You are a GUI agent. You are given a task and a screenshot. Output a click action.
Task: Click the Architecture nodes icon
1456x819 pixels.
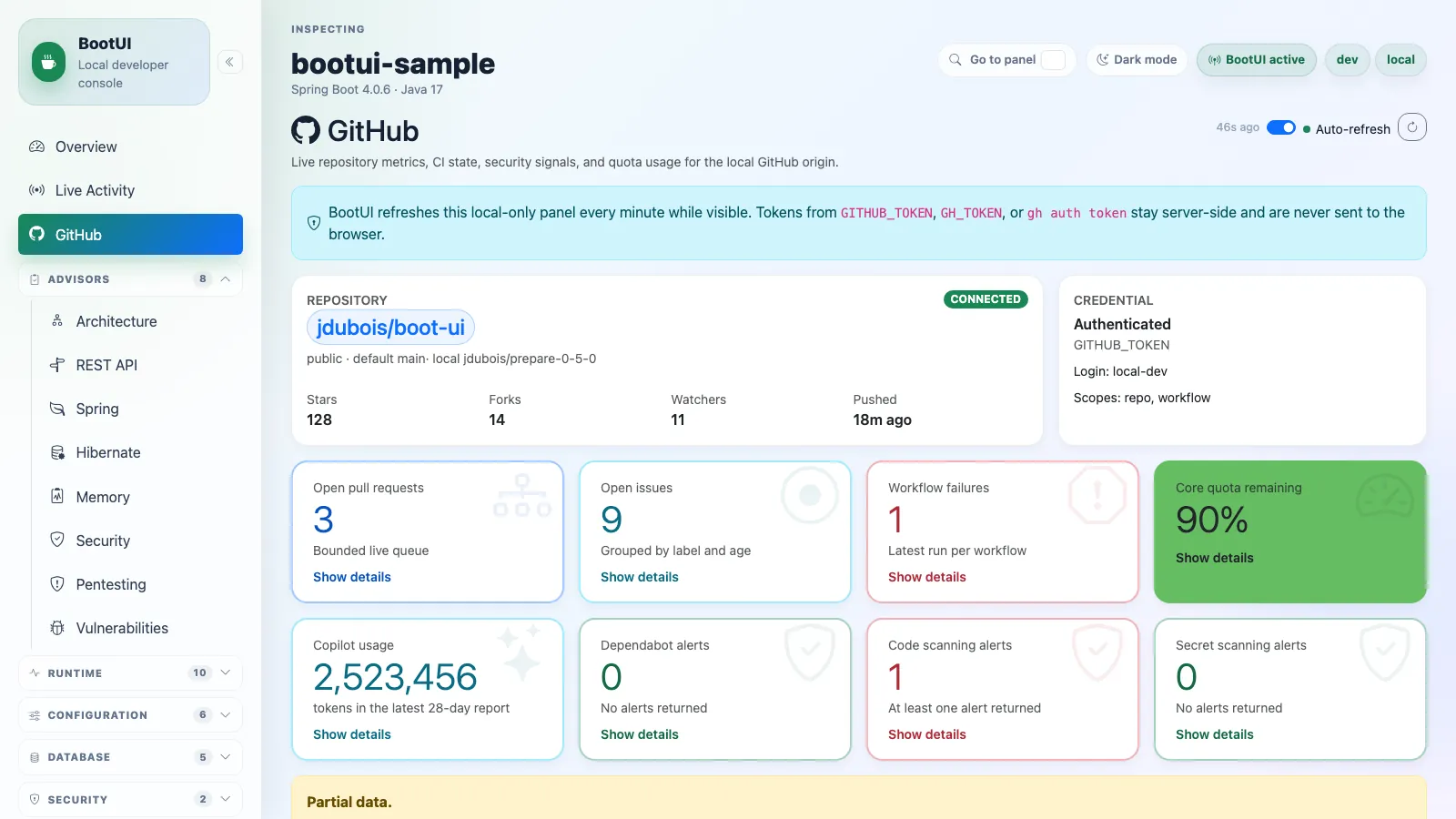click(57, 321)
